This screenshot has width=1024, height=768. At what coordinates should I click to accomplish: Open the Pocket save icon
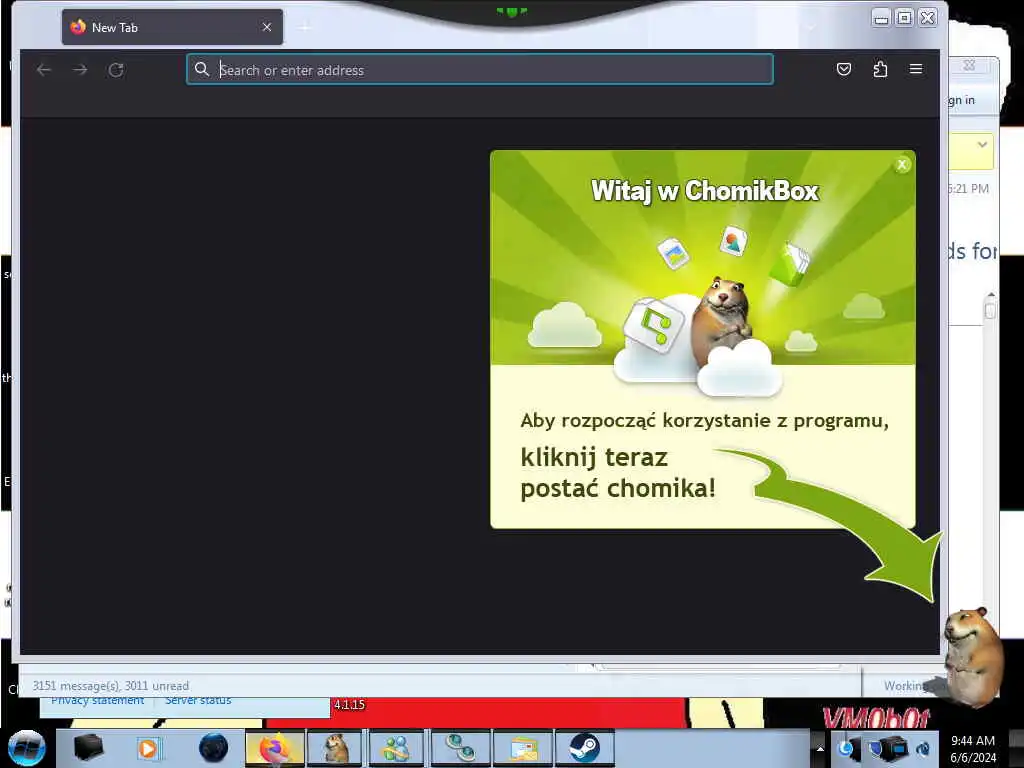pos(844,69)
